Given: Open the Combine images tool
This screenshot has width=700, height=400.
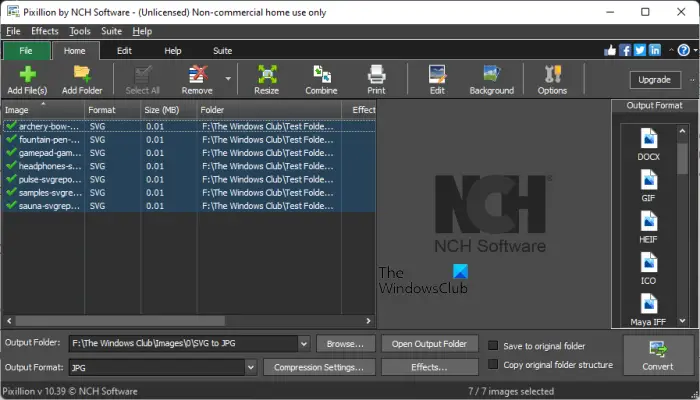Looking at the screenshot, I should 321,80.
